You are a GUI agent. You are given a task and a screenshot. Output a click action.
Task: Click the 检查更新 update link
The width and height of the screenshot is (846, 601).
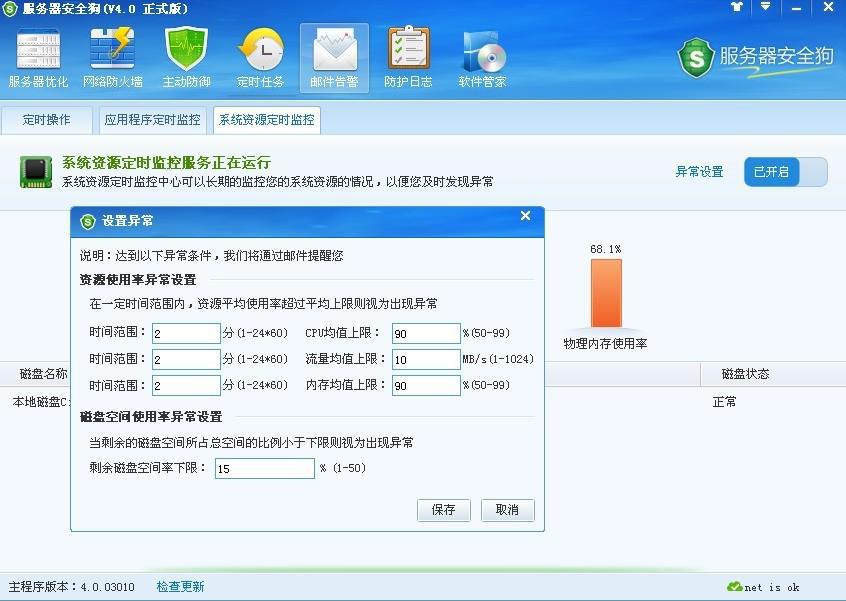[x=180, y=588]
